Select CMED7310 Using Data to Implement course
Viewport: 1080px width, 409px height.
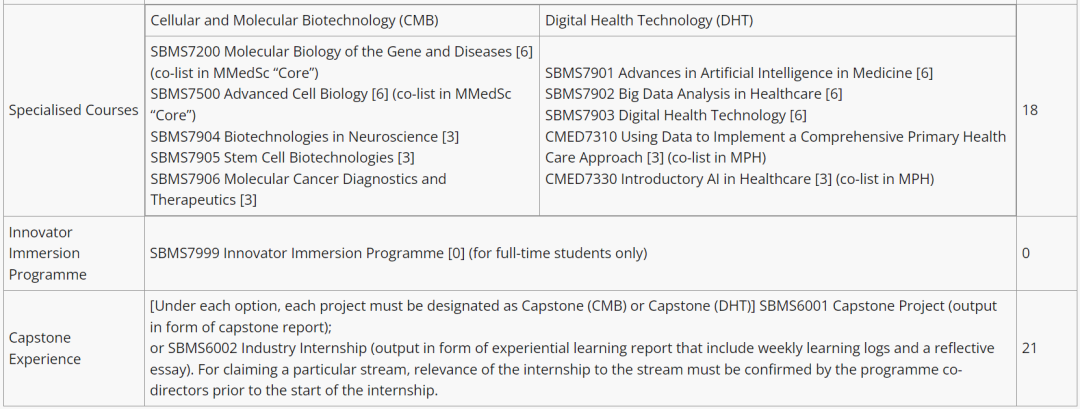tap(775, 137)
